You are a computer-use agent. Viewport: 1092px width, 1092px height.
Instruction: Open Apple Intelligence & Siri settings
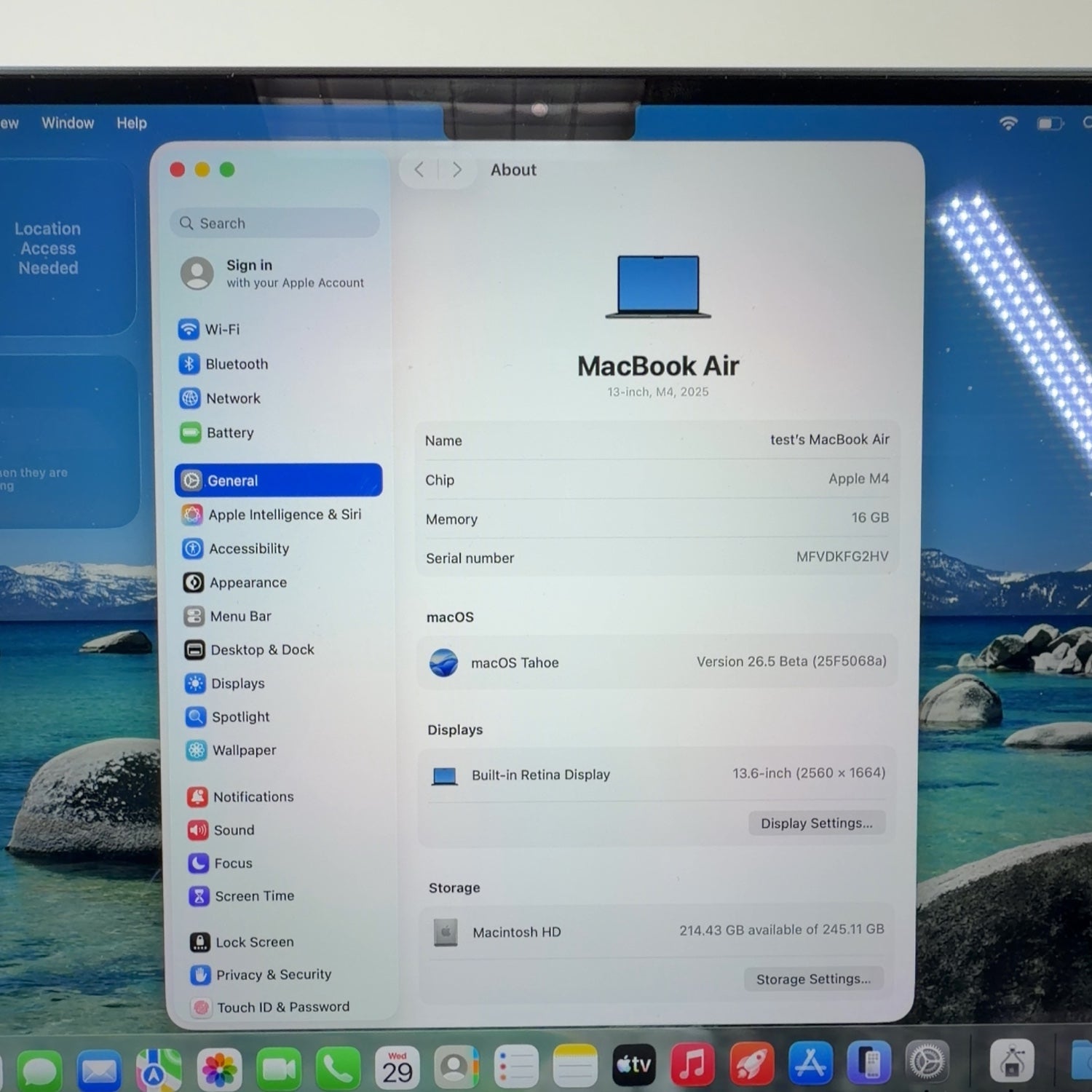(x=280, y=515)
